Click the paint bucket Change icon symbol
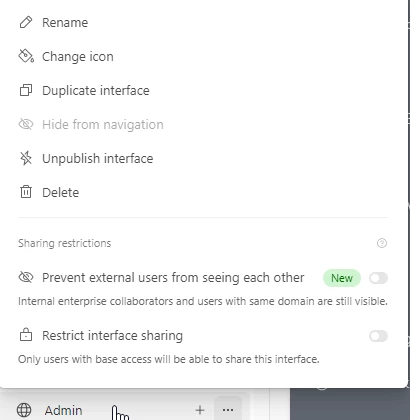410x420 pixels. click(26, 56)
